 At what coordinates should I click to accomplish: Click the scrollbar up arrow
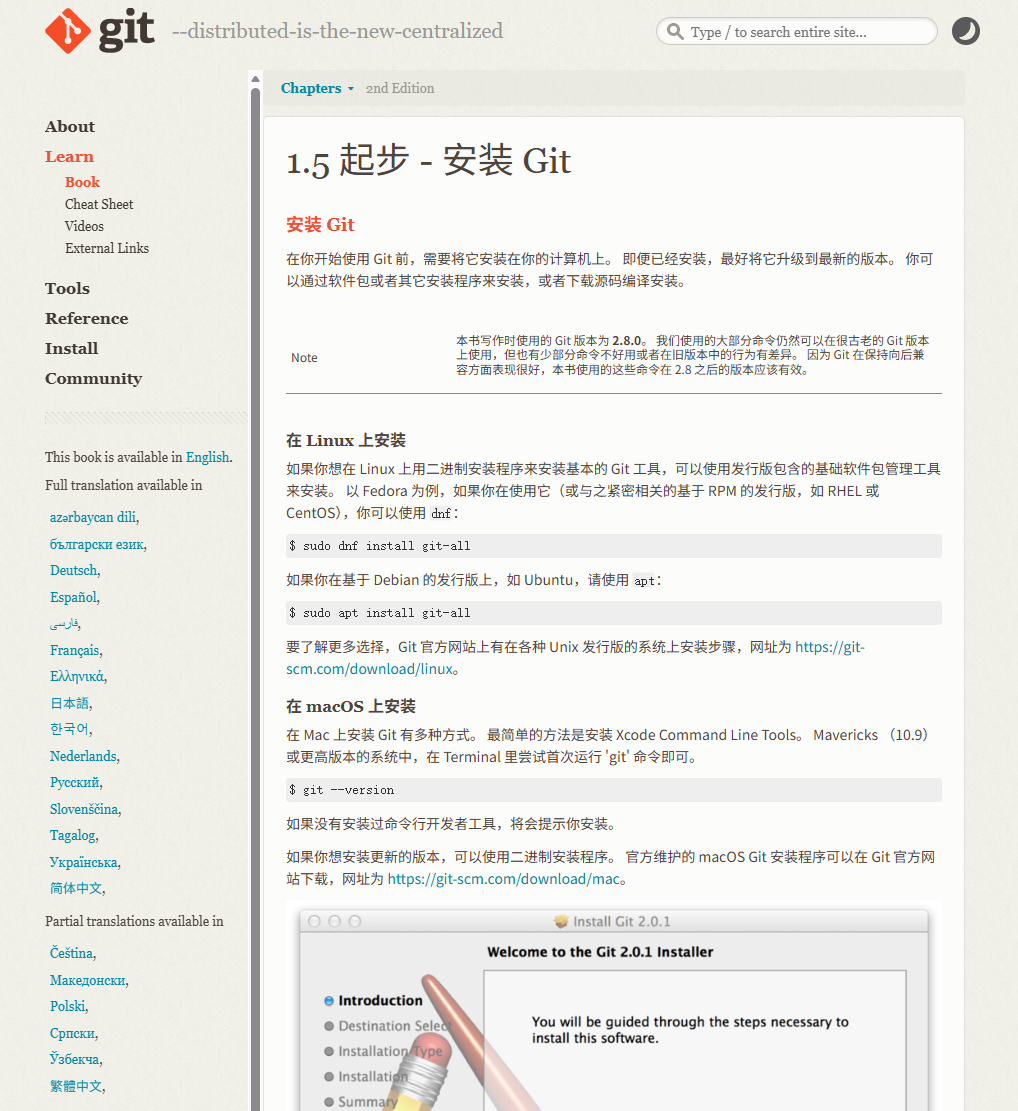click(x=256, y=79)
